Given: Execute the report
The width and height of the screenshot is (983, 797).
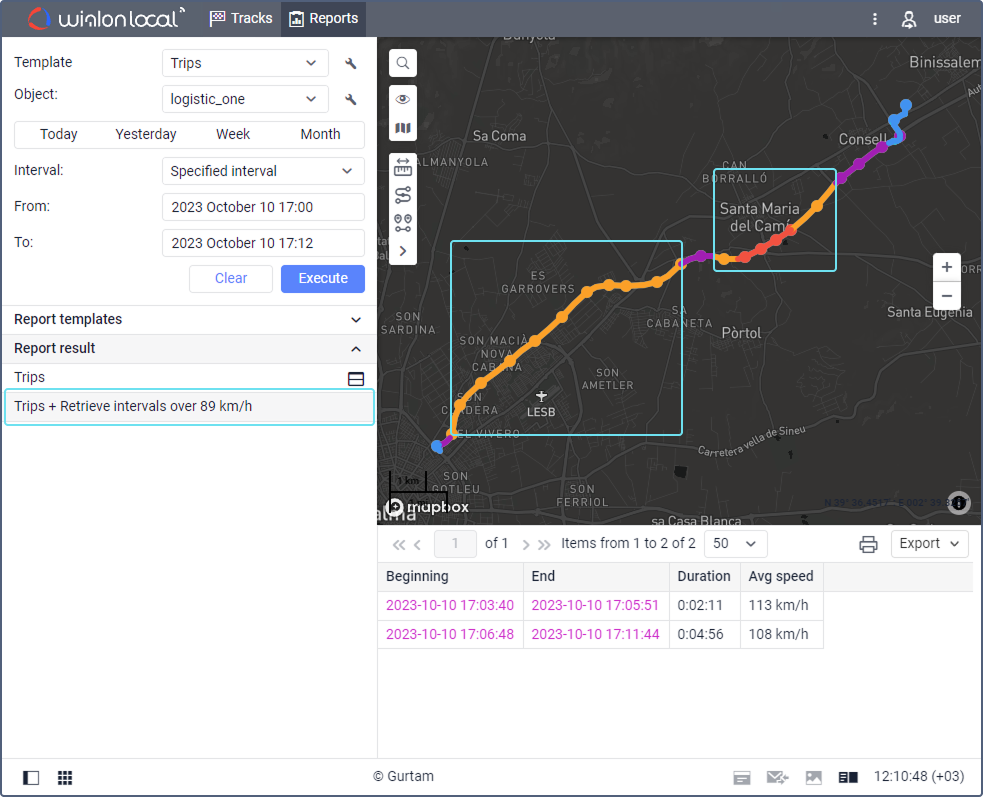Looking at the screenshot, I should [323, 278].
